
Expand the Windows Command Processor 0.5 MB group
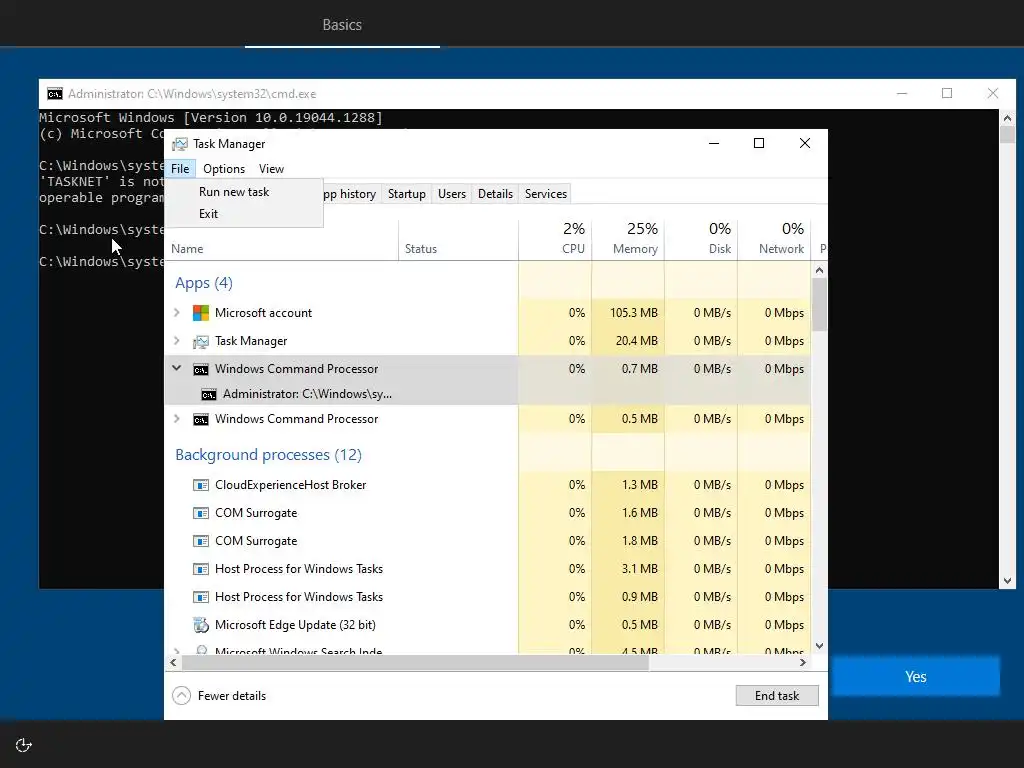[176, 419]
